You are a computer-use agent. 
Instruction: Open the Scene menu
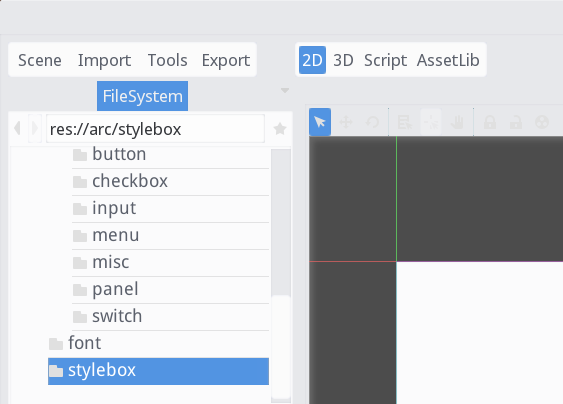[x=40, y=60]
